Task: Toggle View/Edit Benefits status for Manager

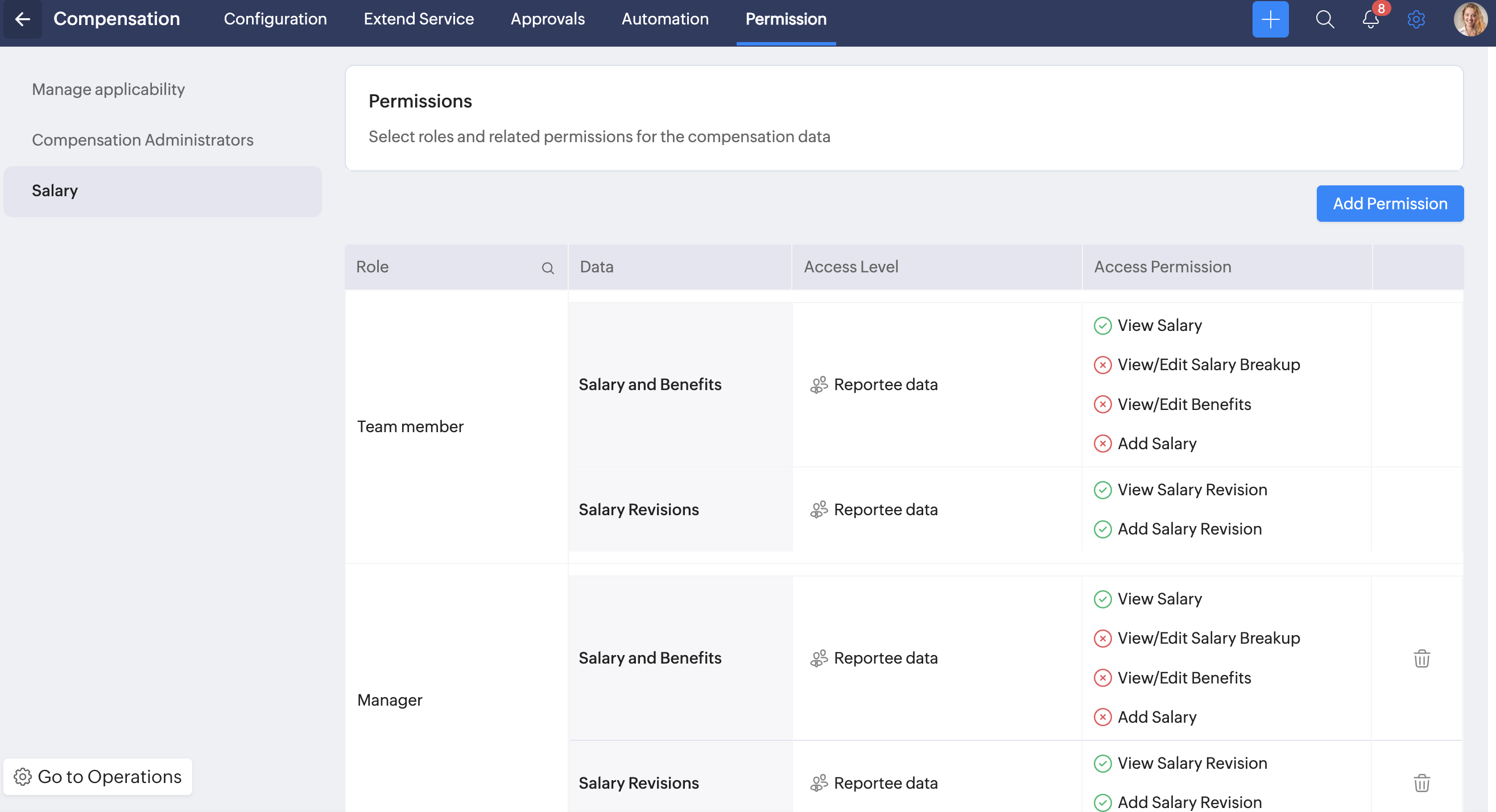Action: pos(1102,678)
